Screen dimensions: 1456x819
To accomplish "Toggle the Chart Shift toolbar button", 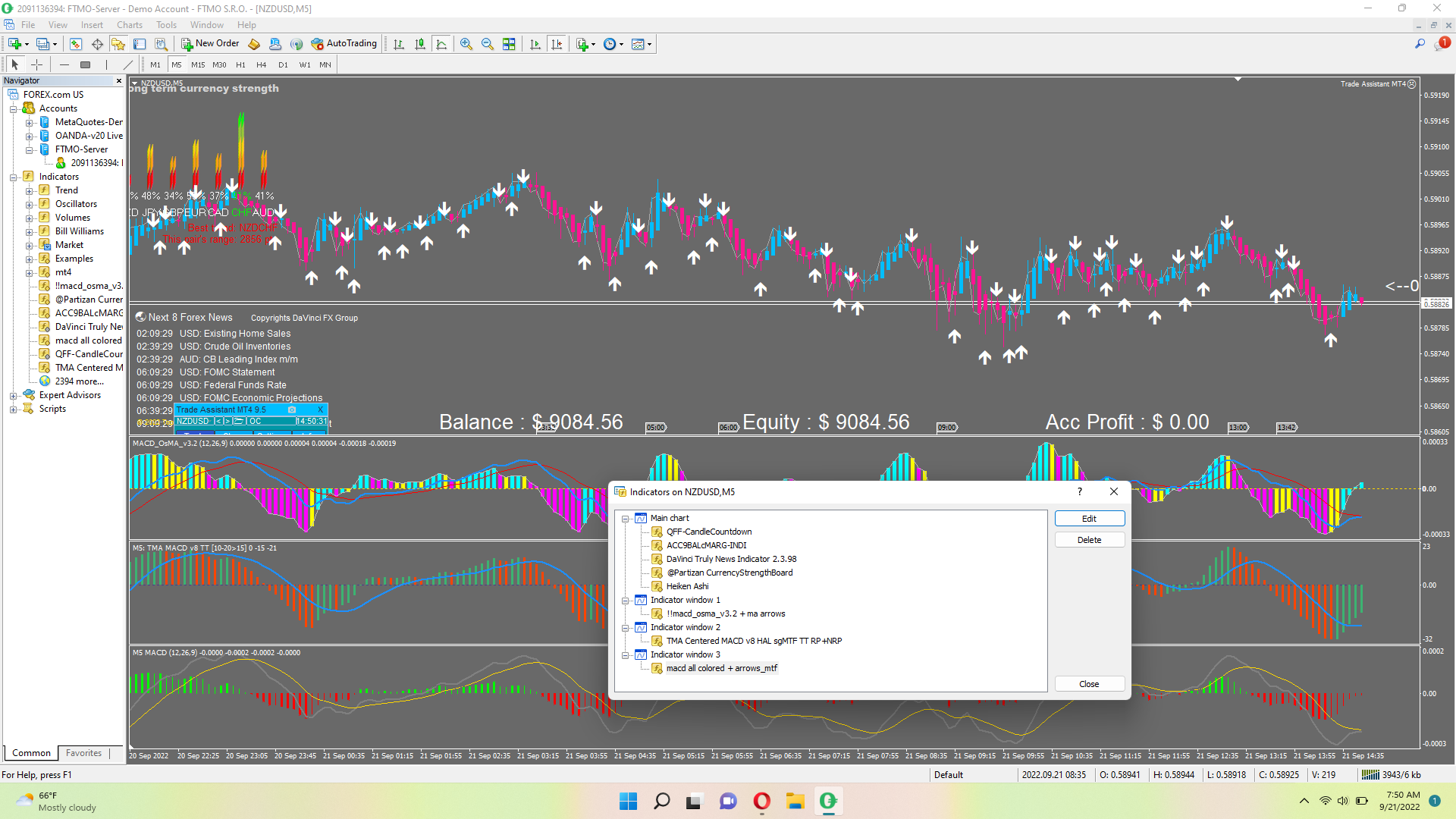I will (557, 44).
